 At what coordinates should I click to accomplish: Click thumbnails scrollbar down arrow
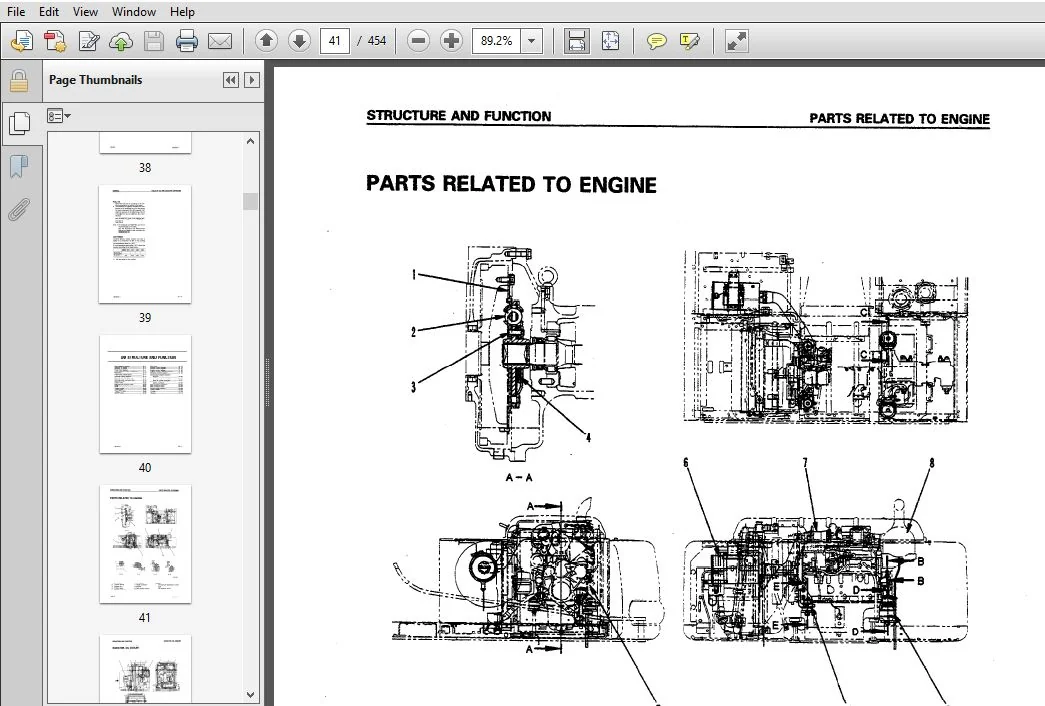(x=251, y=695)
